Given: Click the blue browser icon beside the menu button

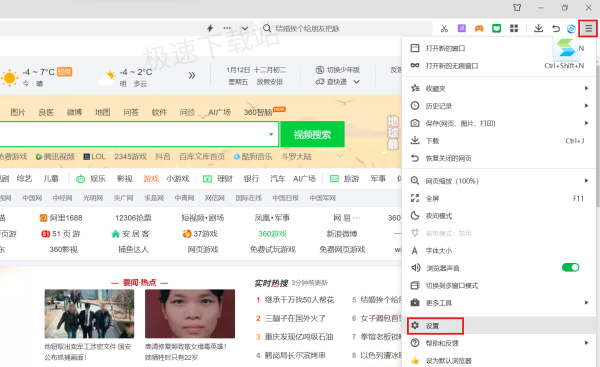Looking at the screenshot, I should [571, 29].
